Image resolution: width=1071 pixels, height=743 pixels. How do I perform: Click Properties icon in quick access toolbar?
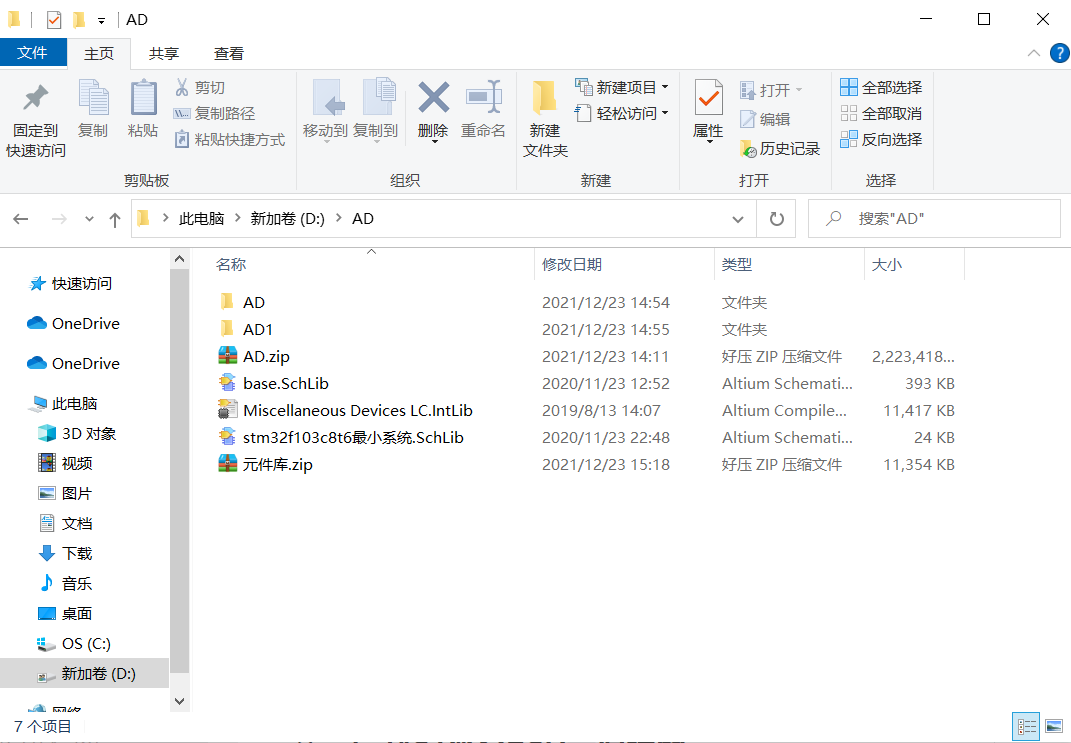click(x=54, y=20)
